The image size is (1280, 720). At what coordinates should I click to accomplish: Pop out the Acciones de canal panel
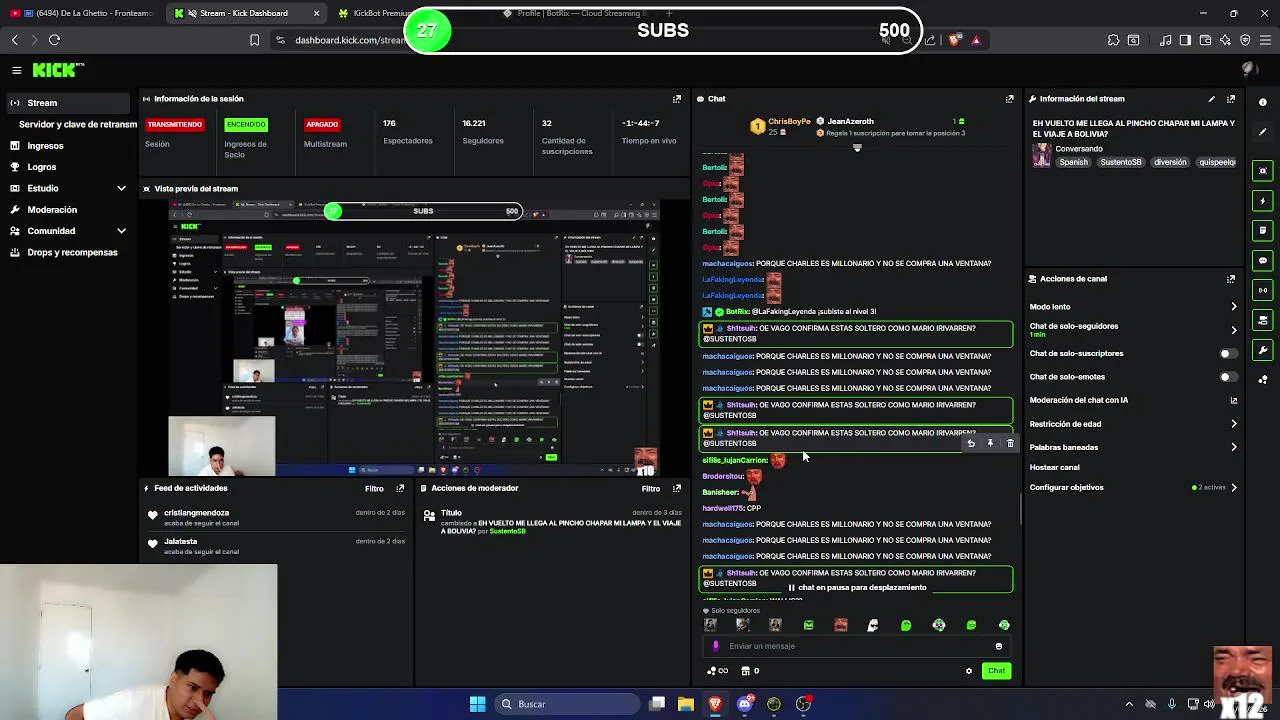[1231, 279]
